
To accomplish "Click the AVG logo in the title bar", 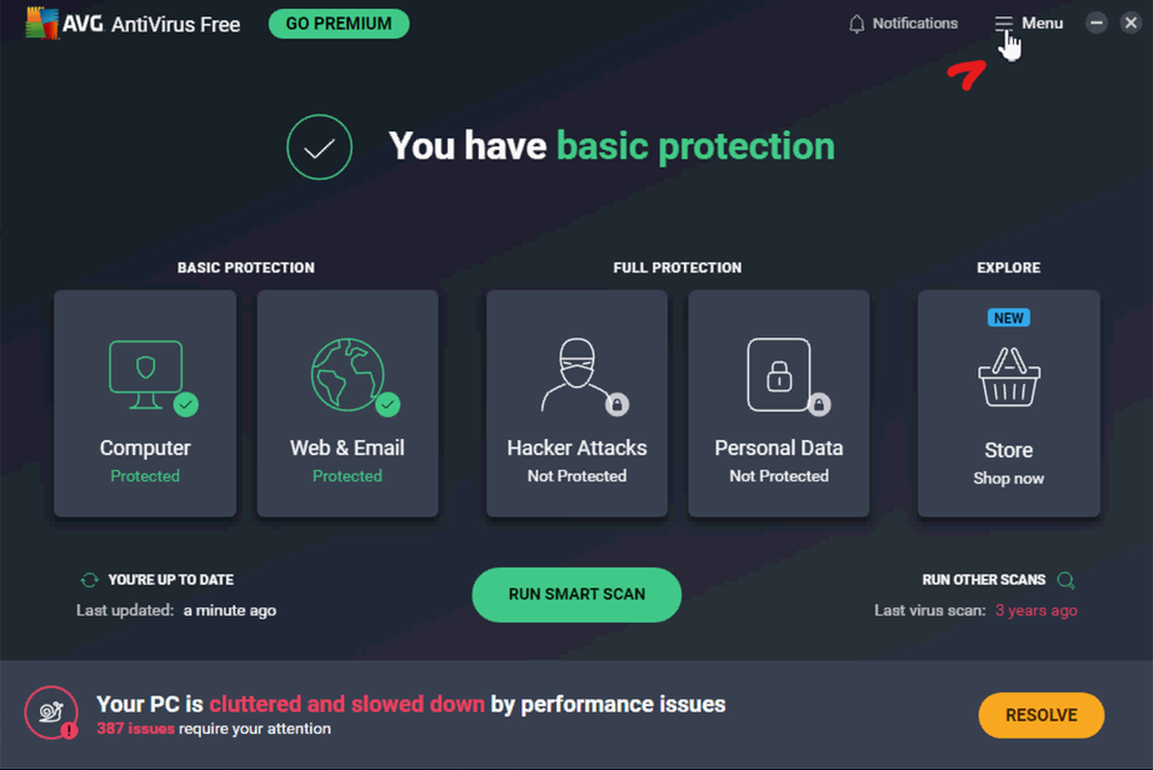I will click(42, 23).
